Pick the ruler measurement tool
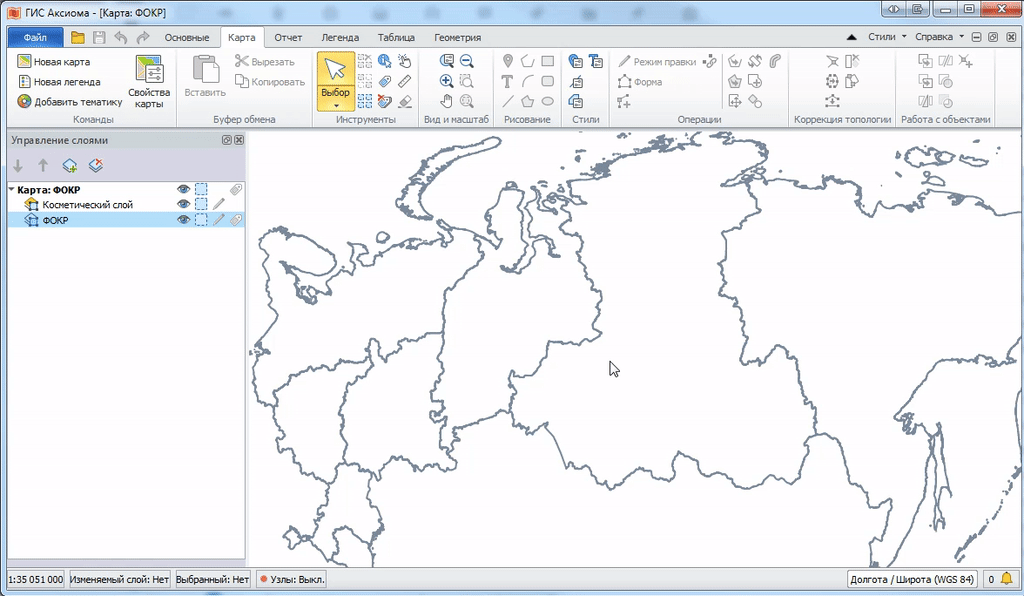 404,81
